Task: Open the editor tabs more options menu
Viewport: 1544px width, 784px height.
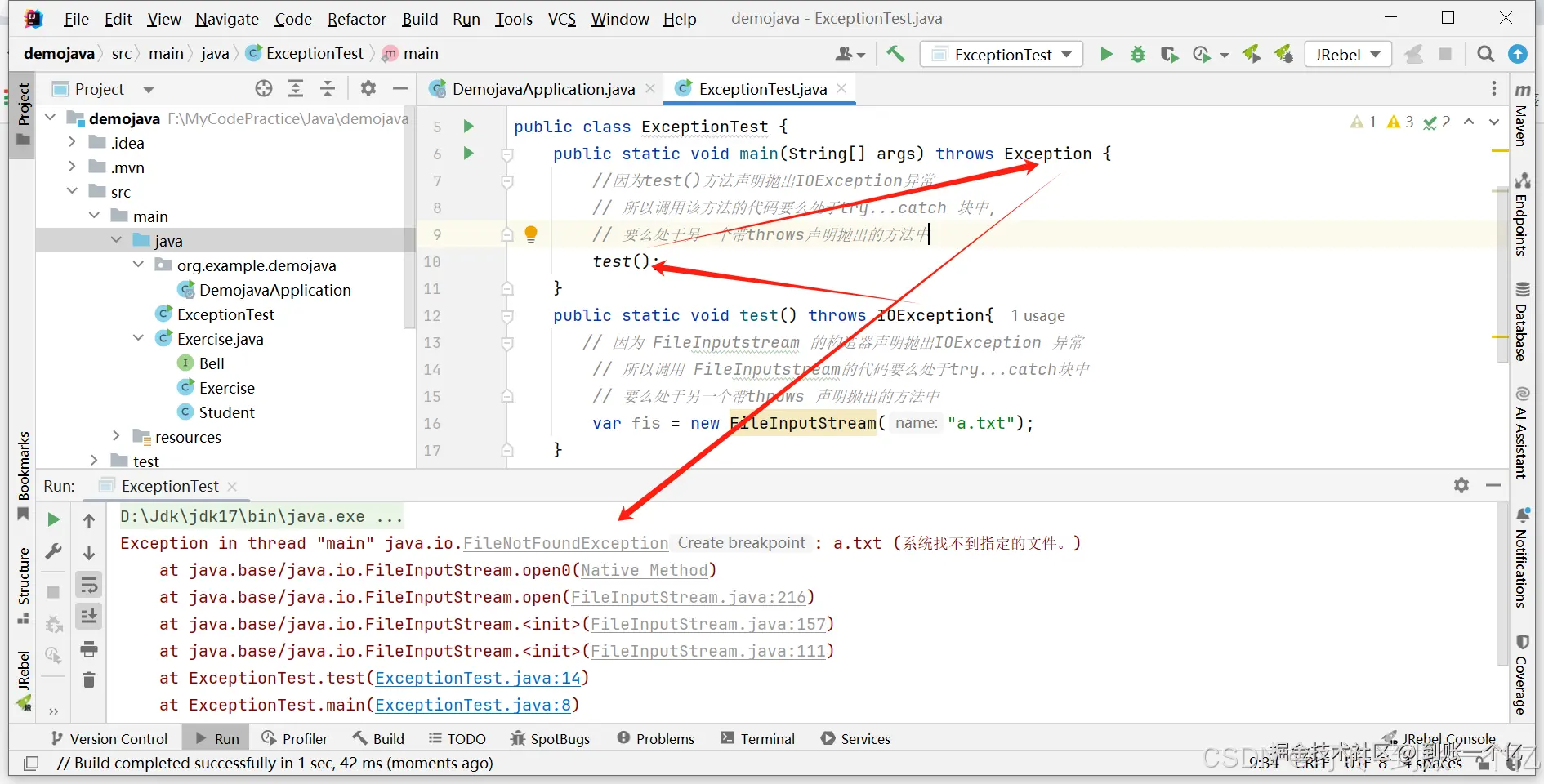Action: [1494, 88]
